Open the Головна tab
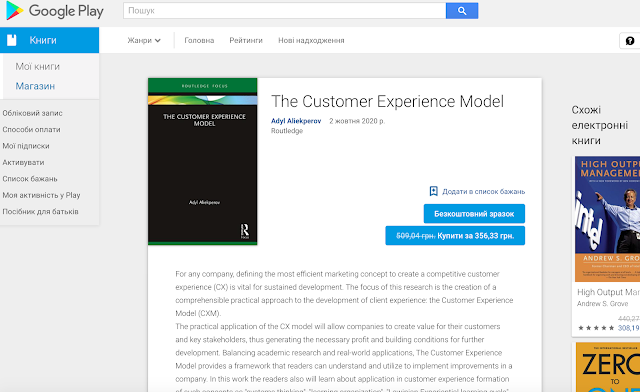The width and height of the screenshot is (640, 392). click(x=199, y=40)
